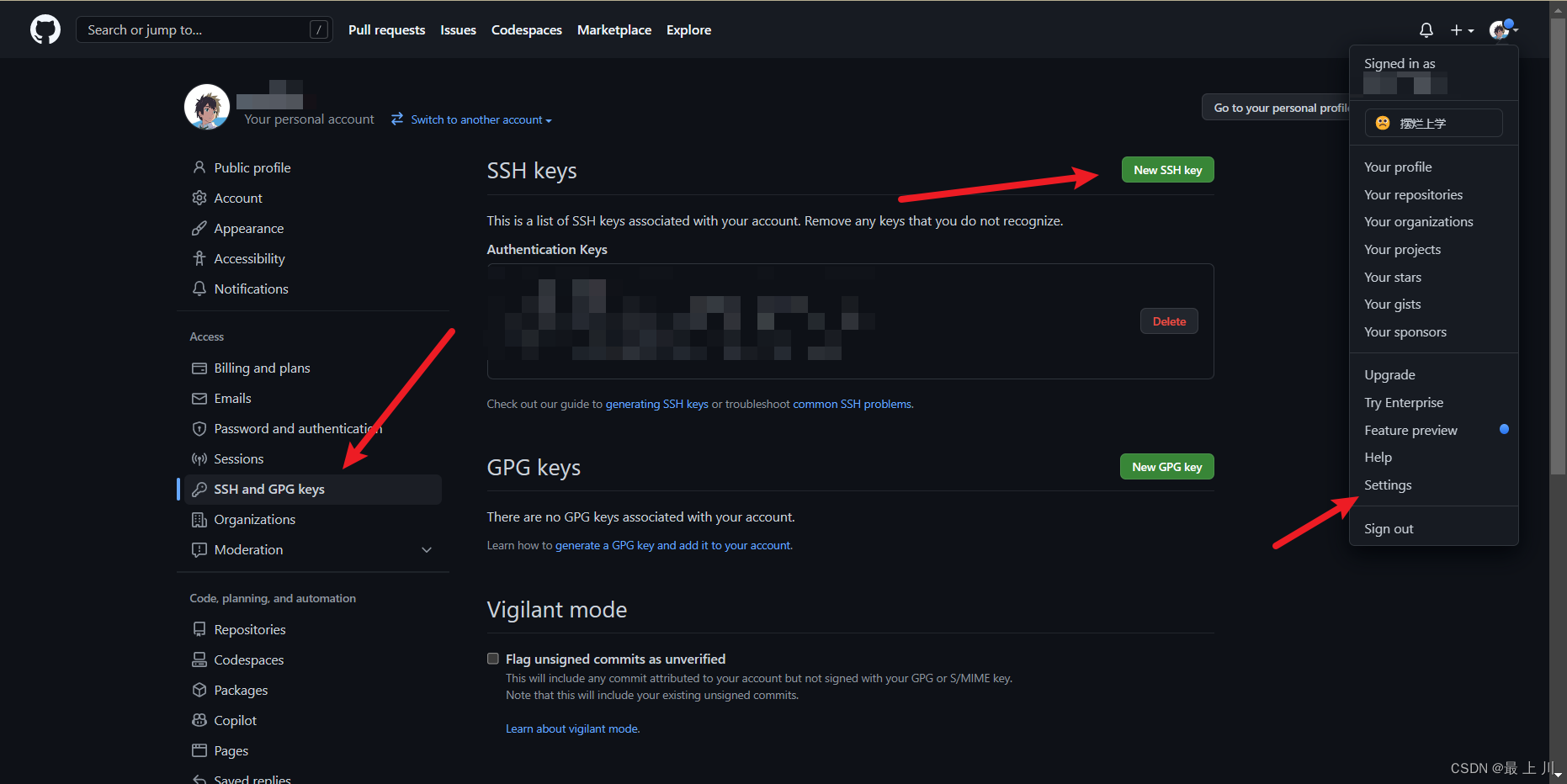The width and height of the screenshot is (1567, 784).
Task: Click the credit card icon beside Billing
Action: tap(199, 368)
